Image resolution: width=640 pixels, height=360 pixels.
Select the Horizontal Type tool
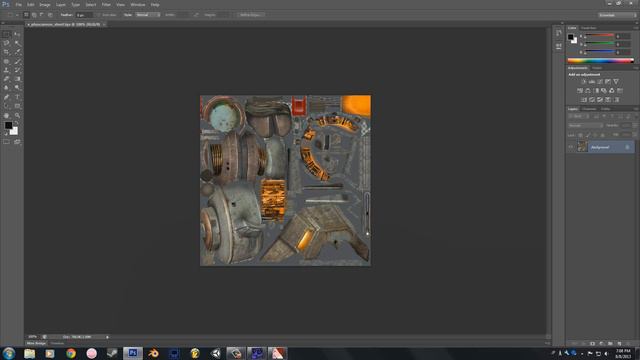pos(17,97)
